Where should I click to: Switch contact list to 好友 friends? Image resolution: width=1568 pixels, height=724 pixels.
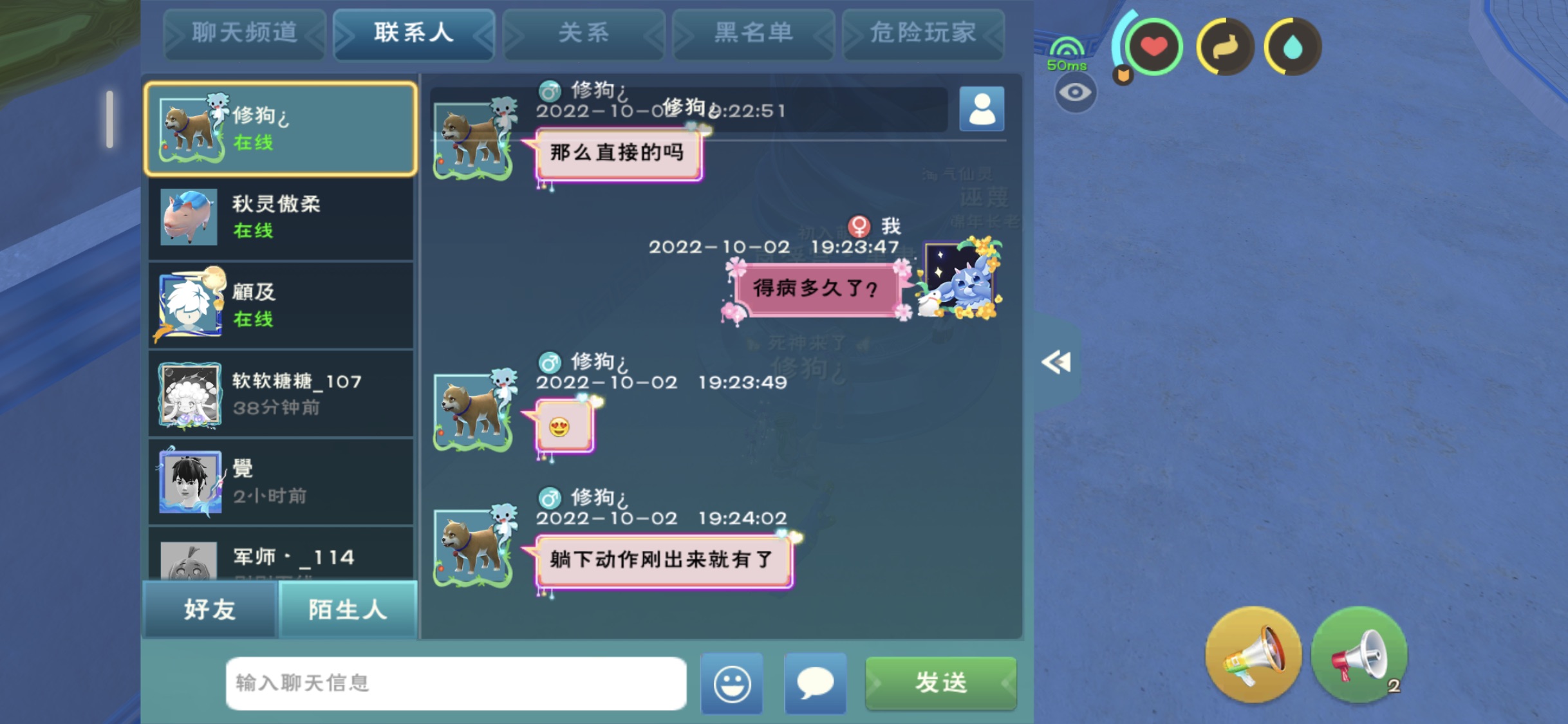pyautogui.click(x=210, y=609)
